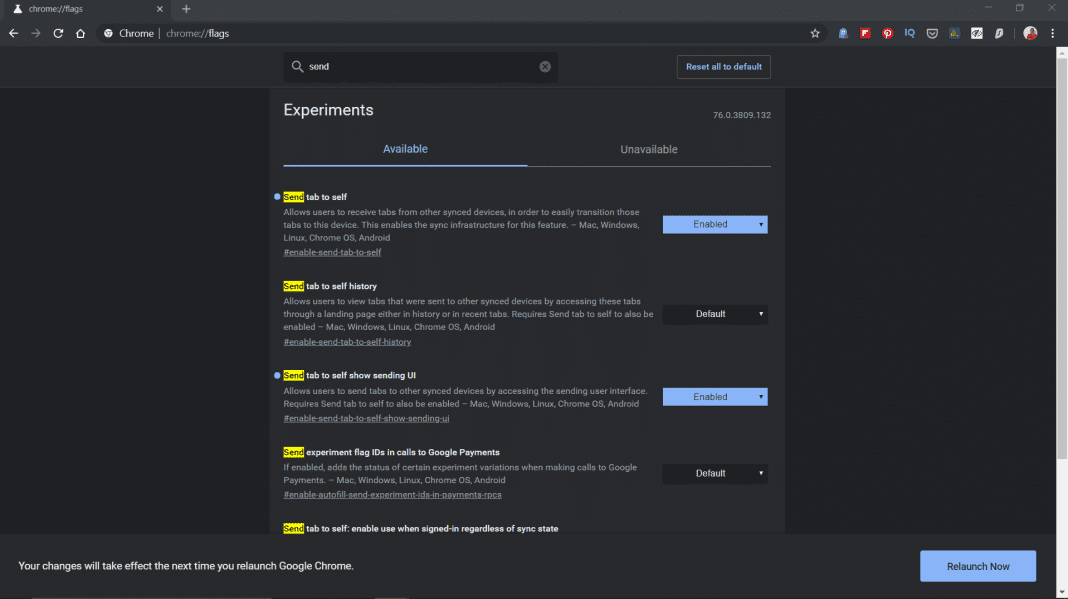The width and height of the screenshot is (1068, 599).
Task: Save the page with the Pocket extension
Action: [x=932, y=33]
